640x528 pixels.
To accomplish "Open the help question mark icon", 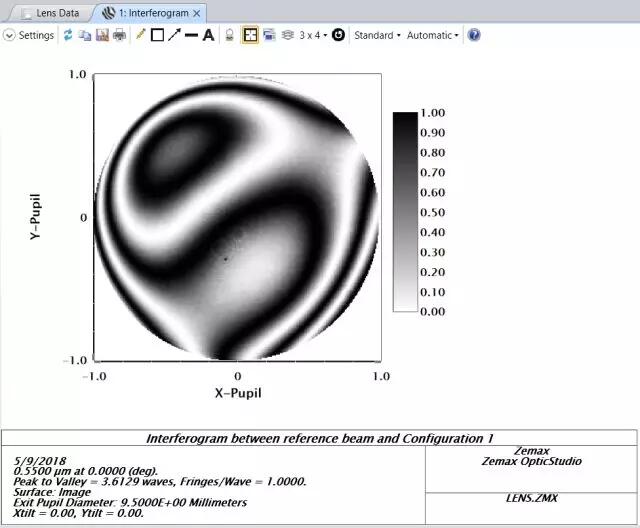I will click(474, 35).
